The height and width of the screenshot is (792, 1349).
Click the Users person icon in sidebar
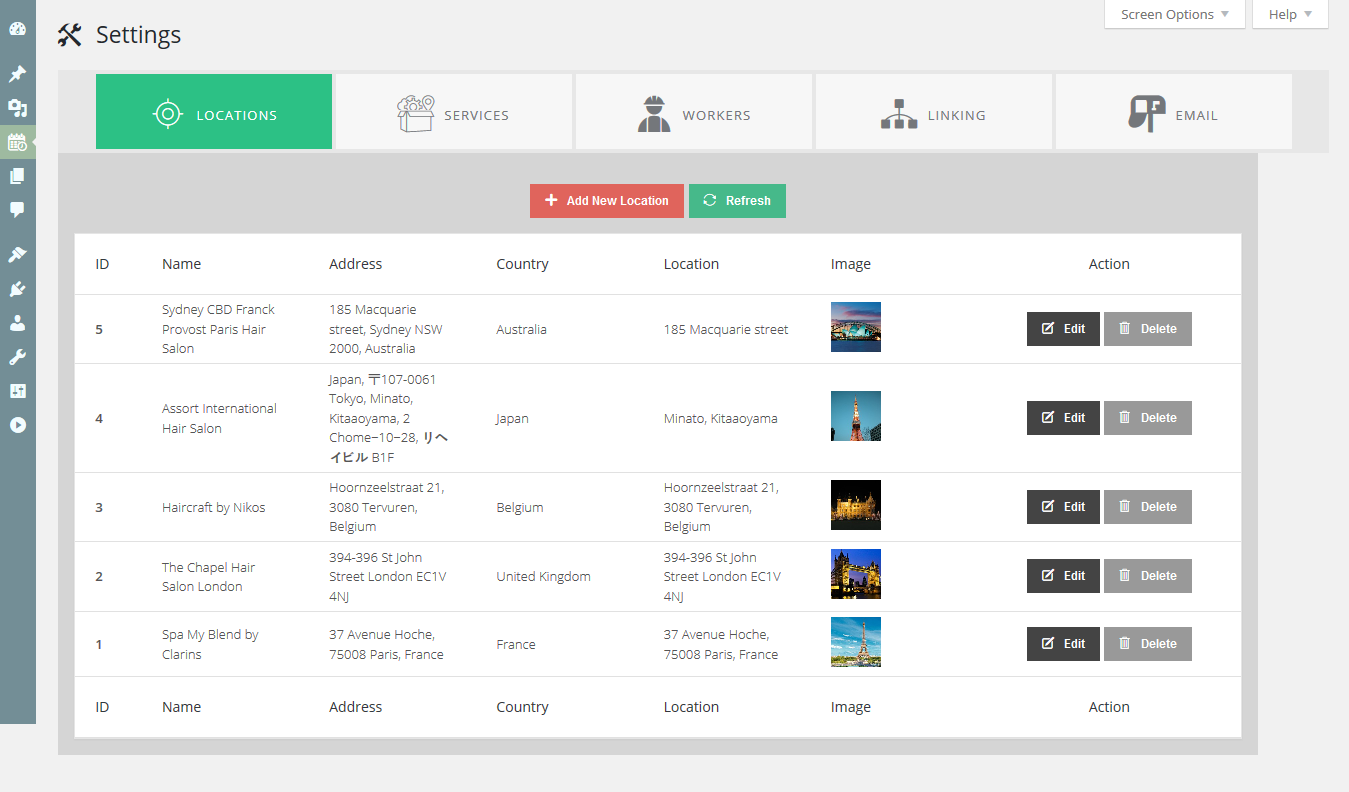coord(17,323)
